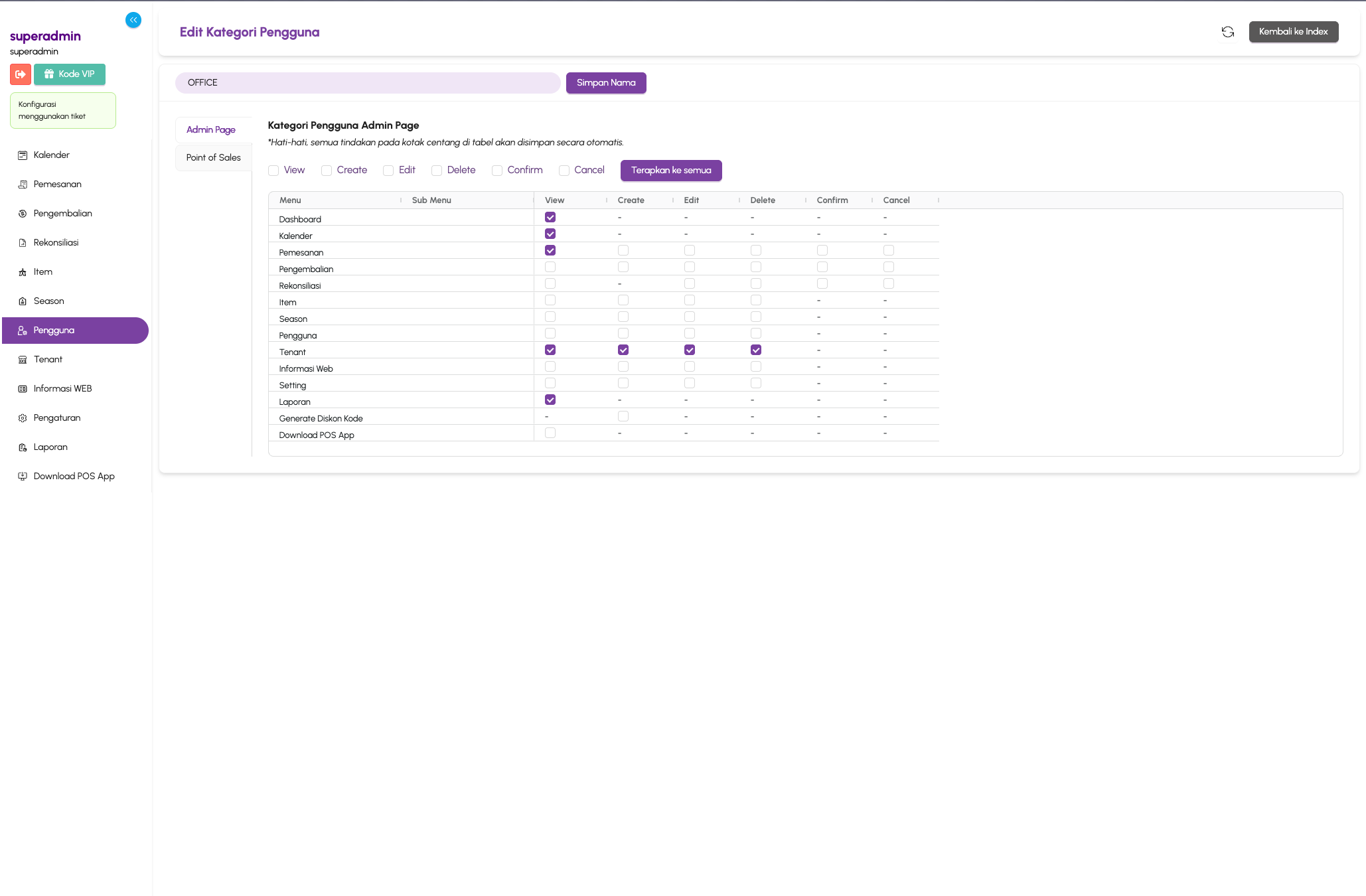The image size is (1366, 896).
Task: Check the bulk Confirm checkbox above the table
Action: pos(496,171)
